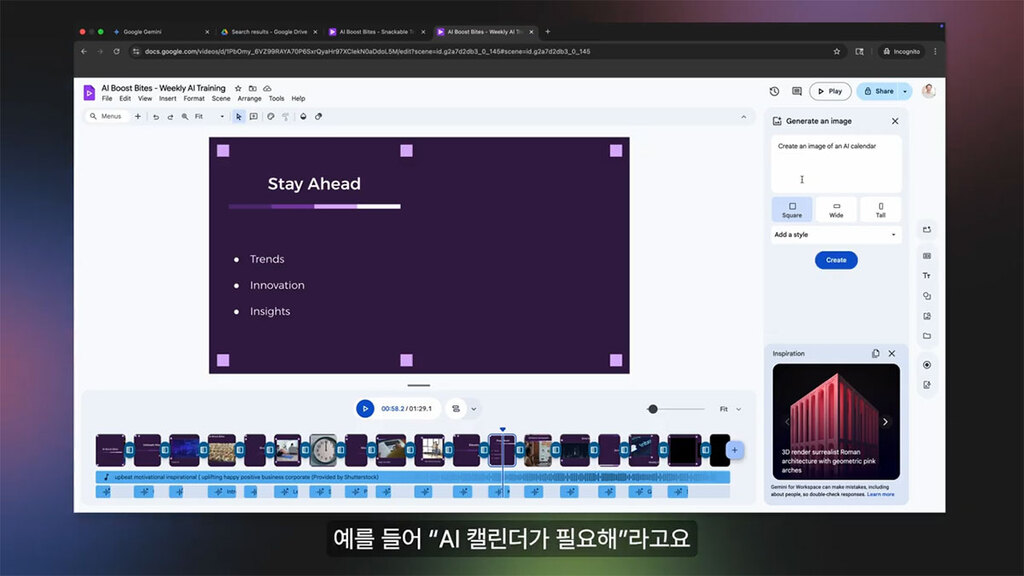Show next inspiration image
Screen dimensions: 1024x576
click(886, 422)
